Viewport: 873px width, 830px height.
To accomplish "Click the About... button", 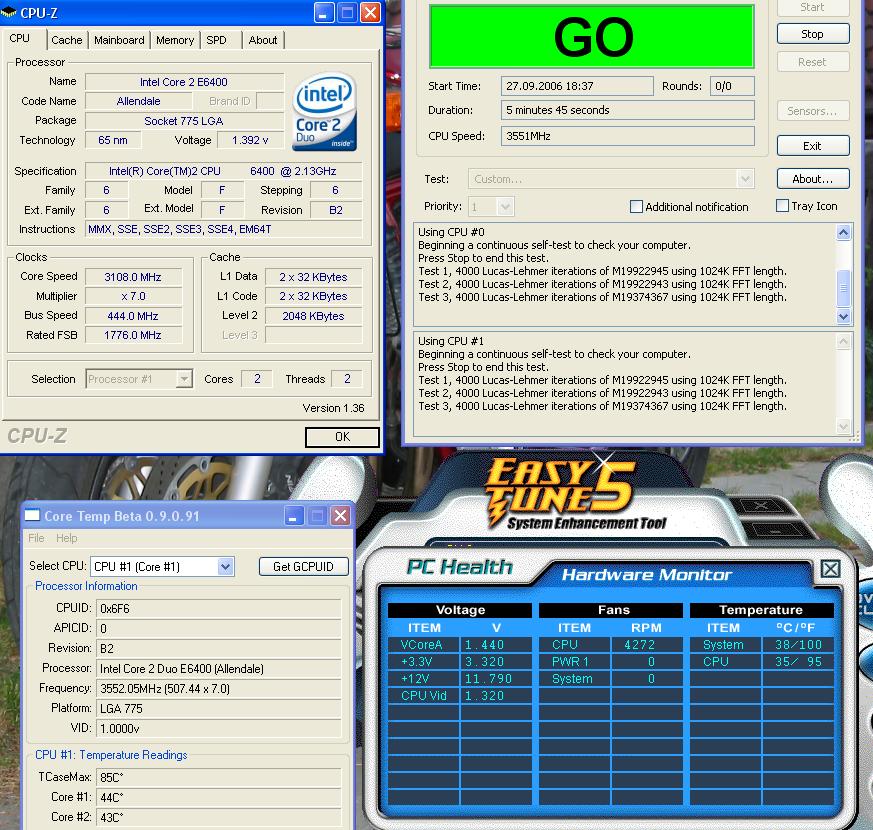I will pyautogui.click(x=813, y=179).
